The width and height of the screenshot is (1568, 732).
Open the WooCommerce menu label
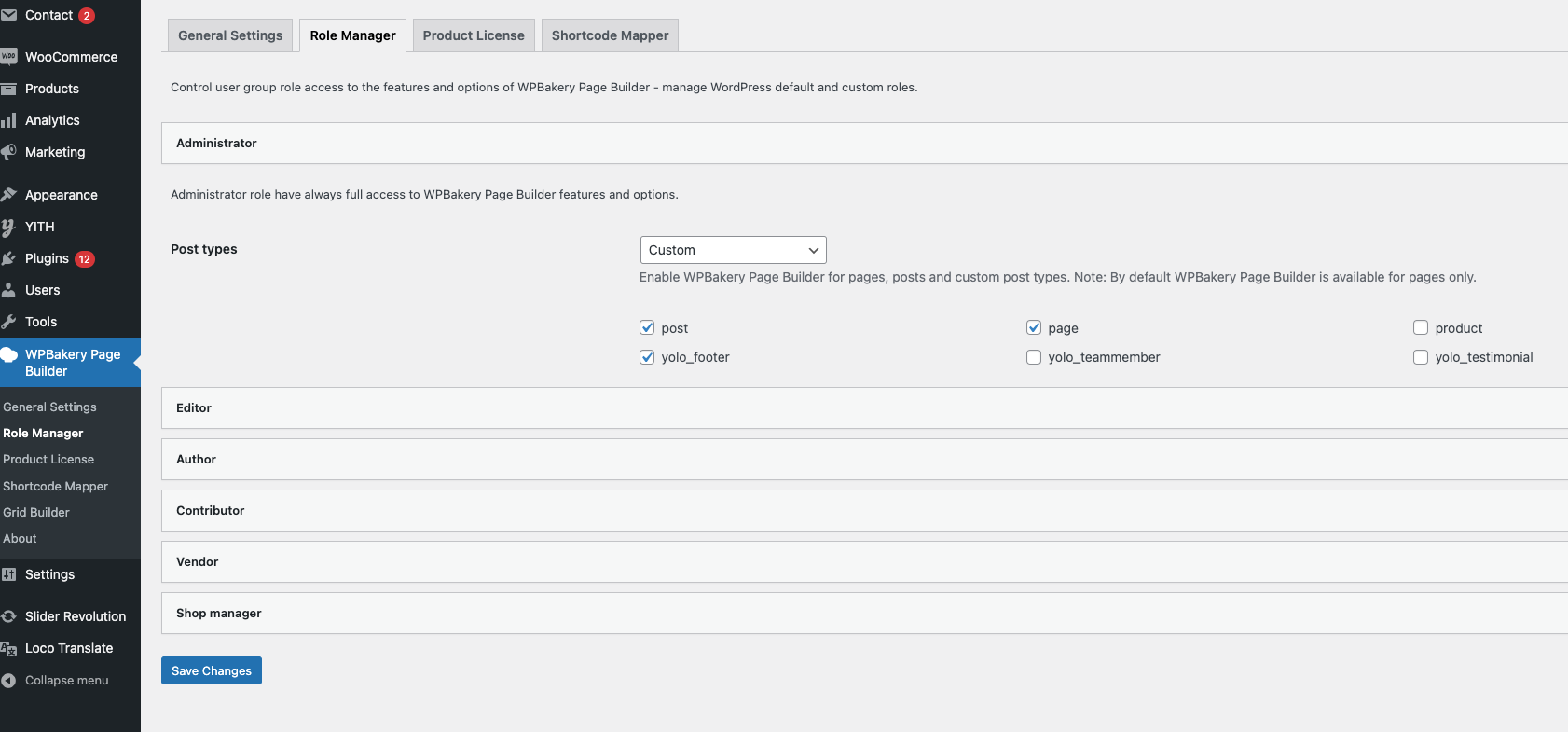pyautogui.click(x=71, y=57)
